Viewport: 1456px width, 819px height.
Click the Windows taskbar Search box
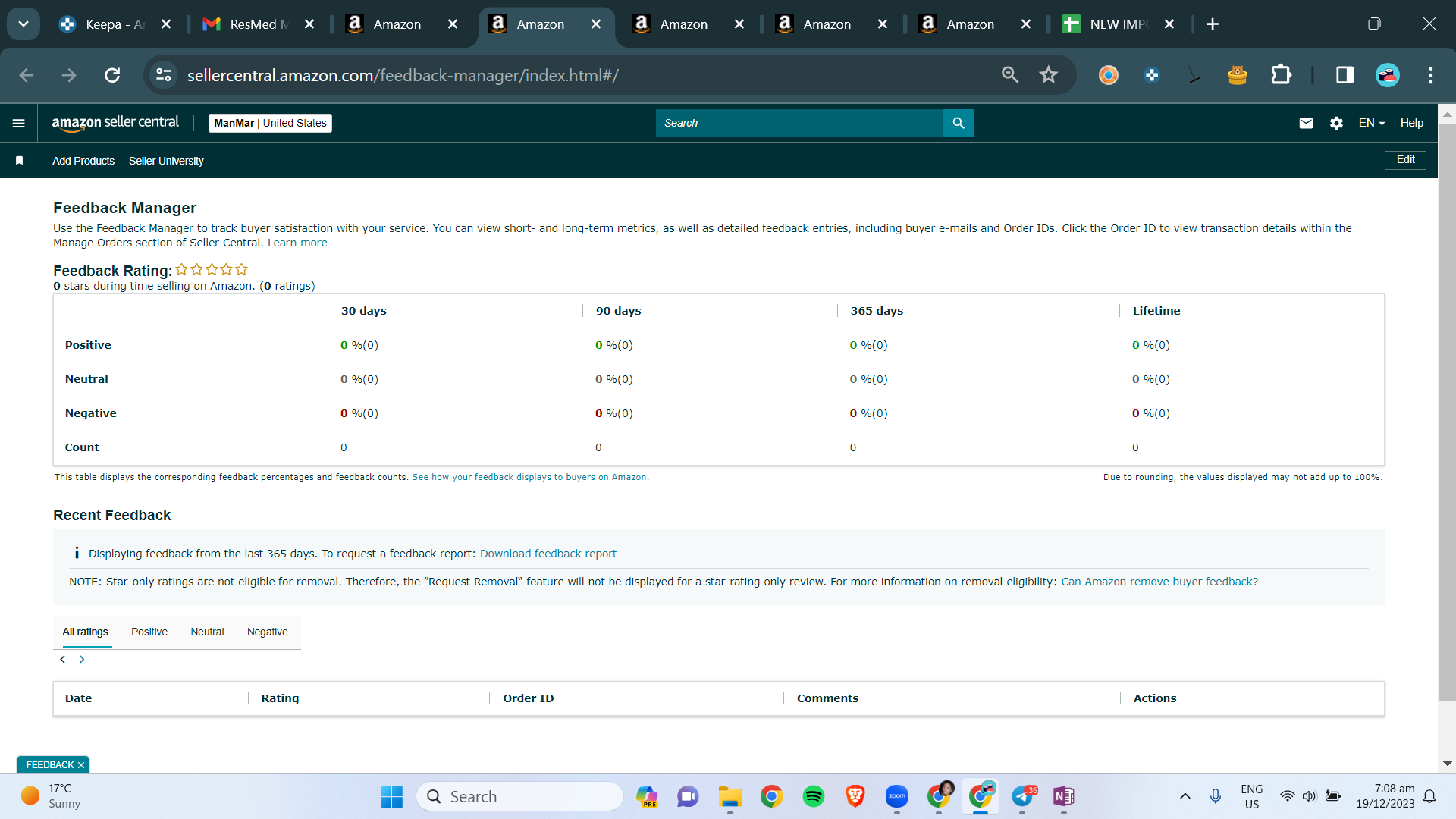tap(519, 796)
